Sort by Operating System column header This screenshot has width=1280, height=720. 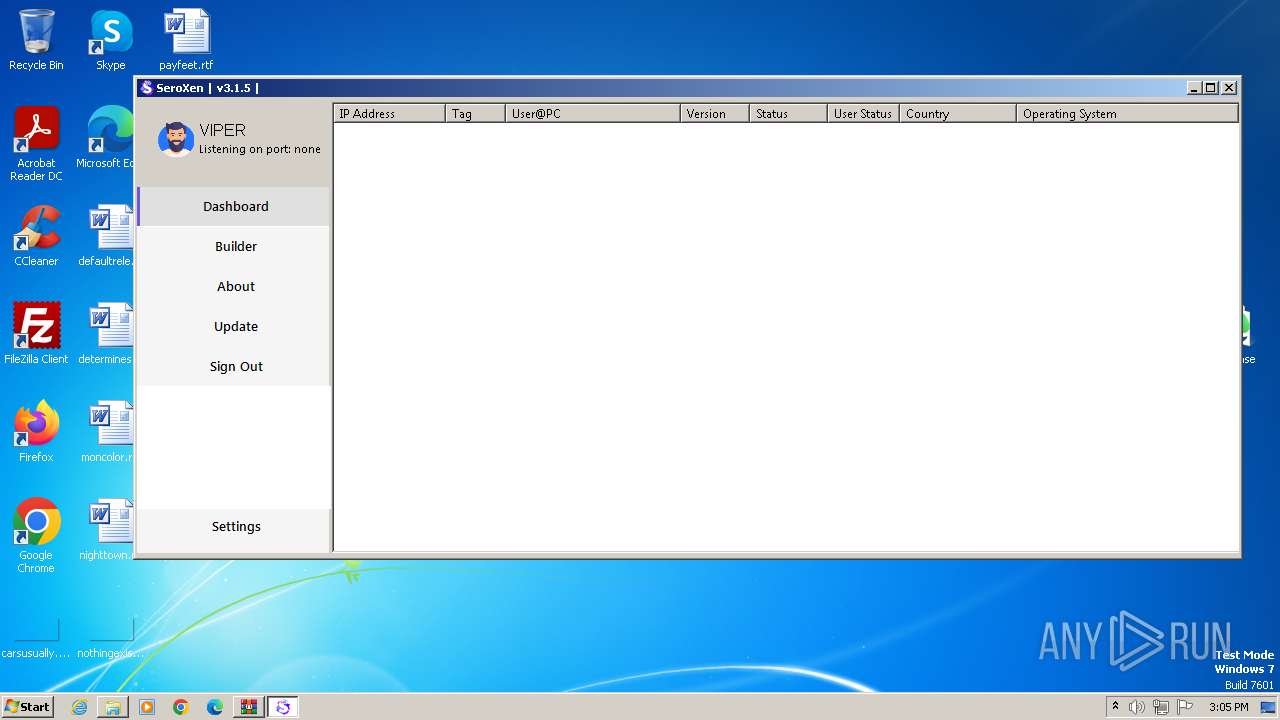[x=1127, y=113]
